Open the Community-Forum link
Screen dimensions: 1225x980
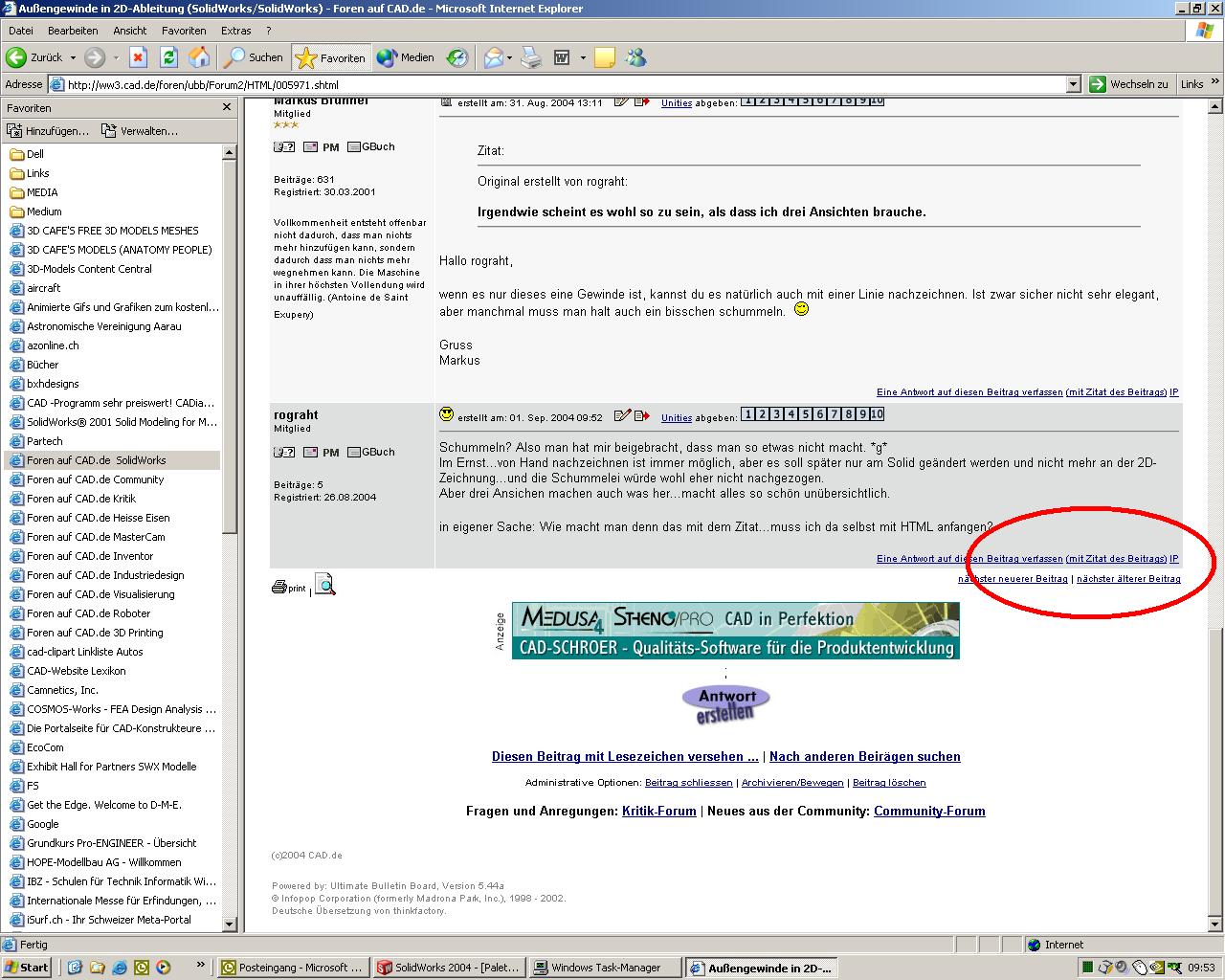tap(929, 811)
